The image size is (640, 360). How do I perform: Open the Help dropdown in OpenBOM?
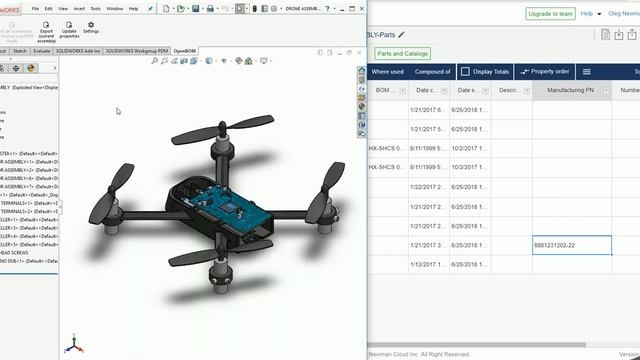591,13
